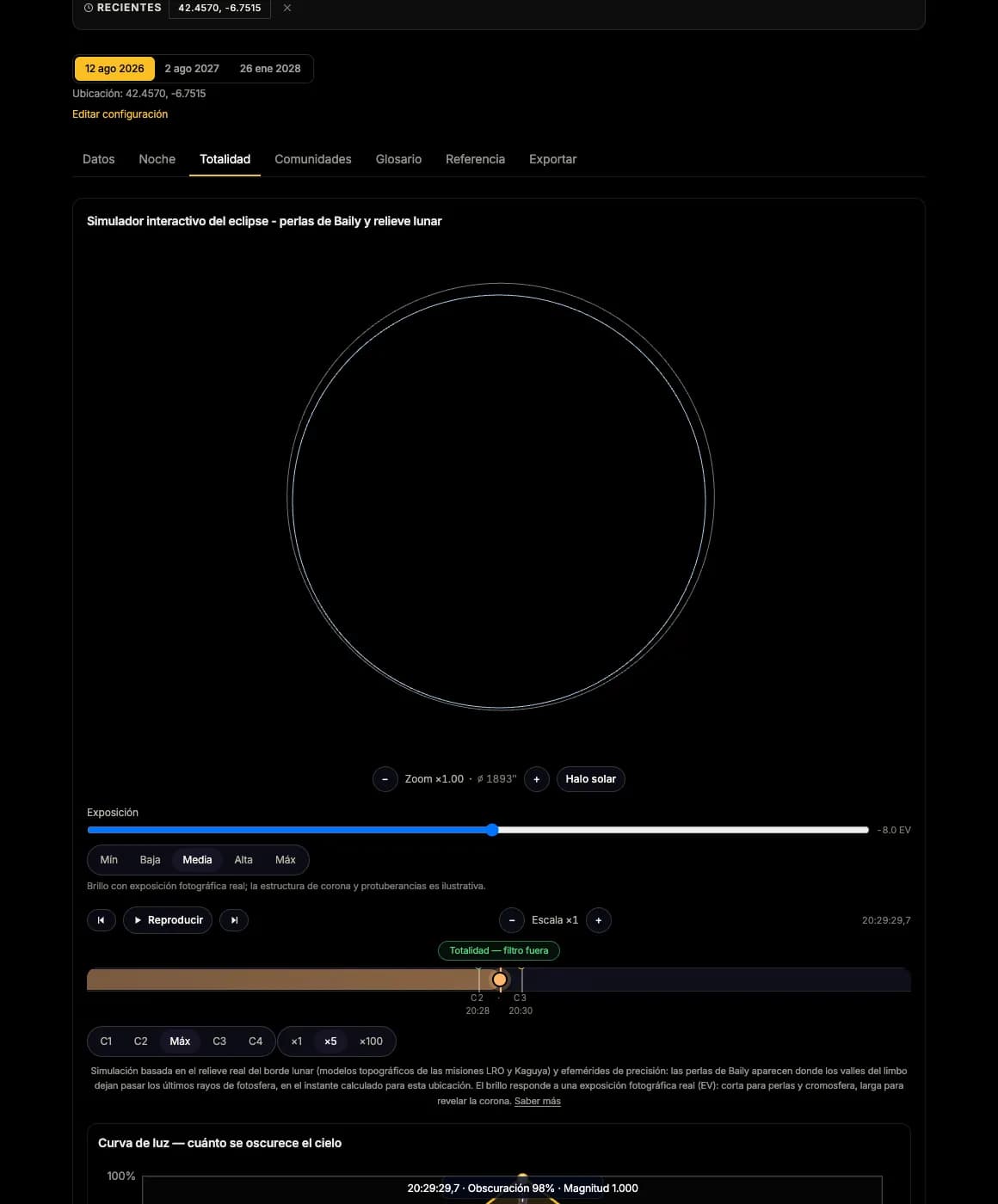Screen dimensions: 998x1204
Task: Click the Reproducir play button
Action: (x=168, y=920)
